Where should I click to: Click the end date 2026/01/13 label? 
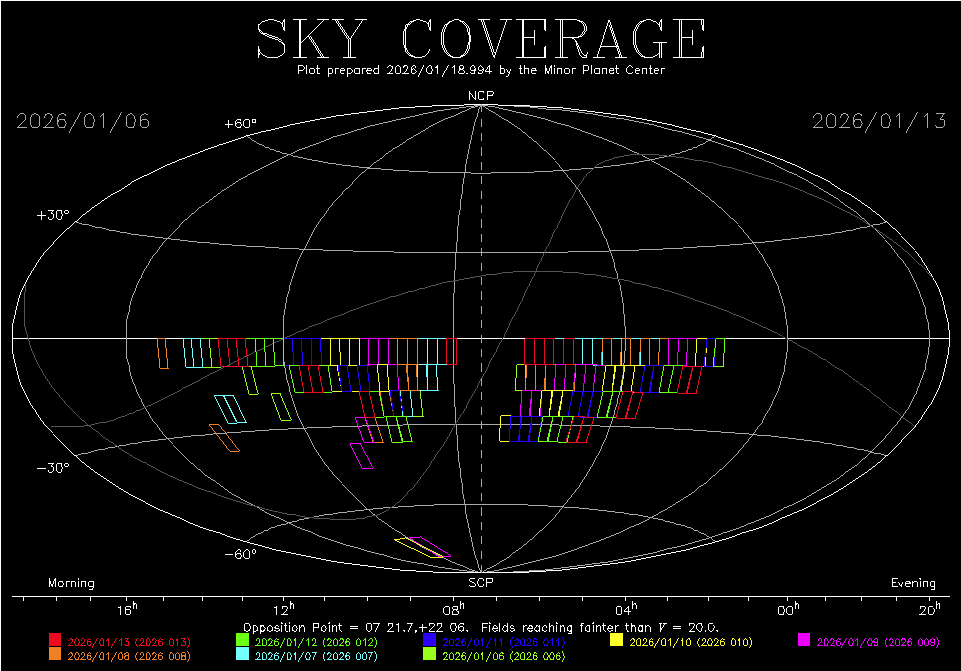pyautogui.click(x=878, y=121)
